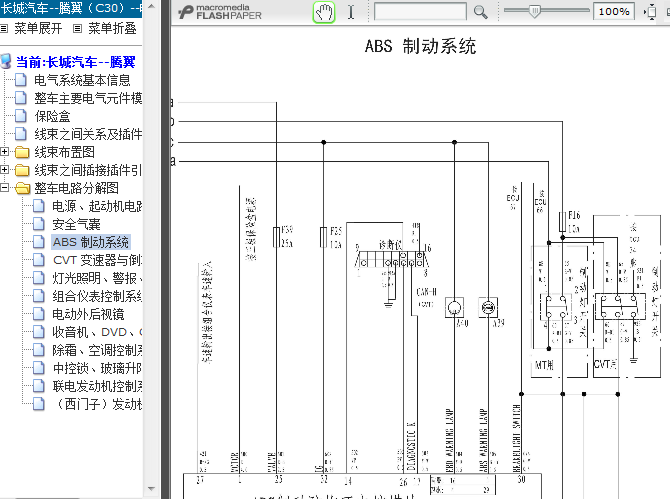Select the highlighted ABS 制动系统 item

tap(91, 242)
